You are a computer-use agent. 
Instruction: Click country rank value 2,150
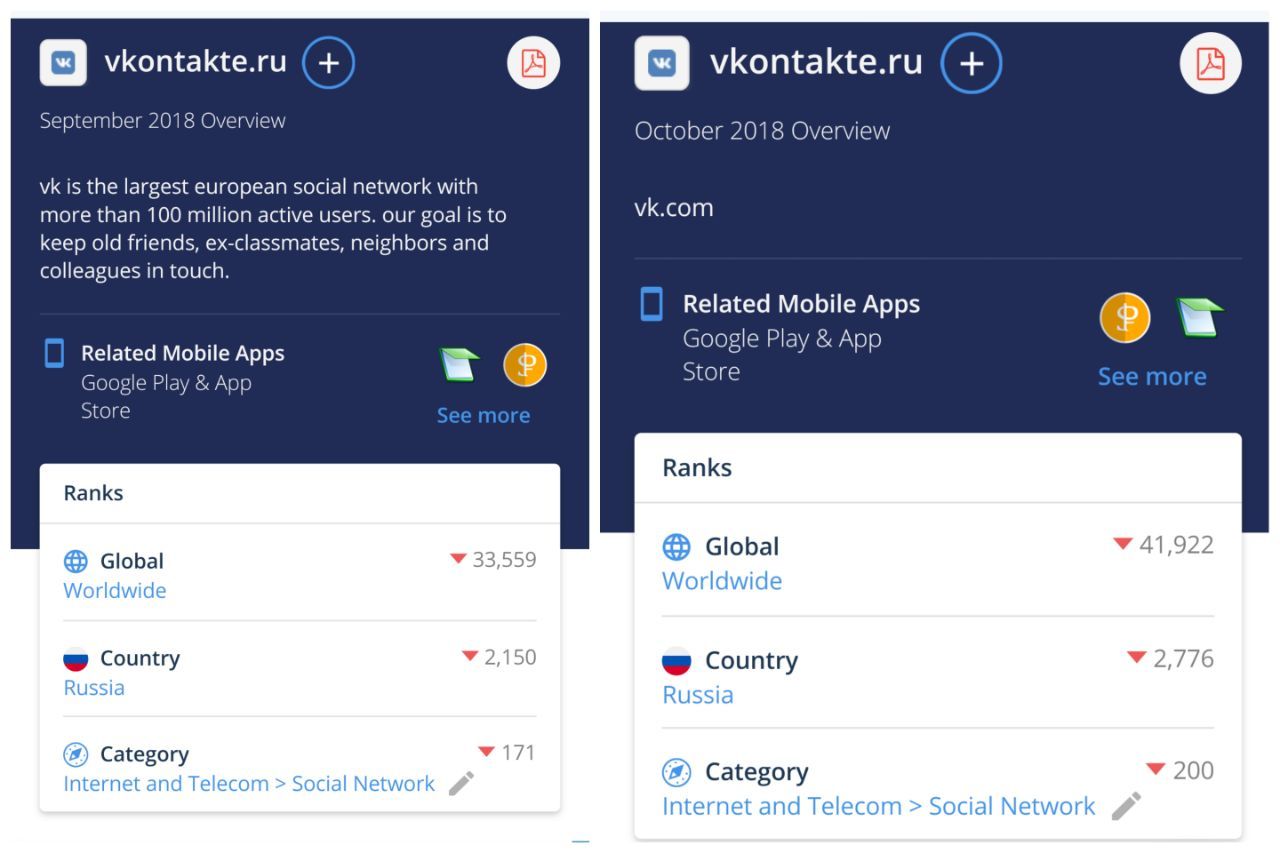(510, 657)
